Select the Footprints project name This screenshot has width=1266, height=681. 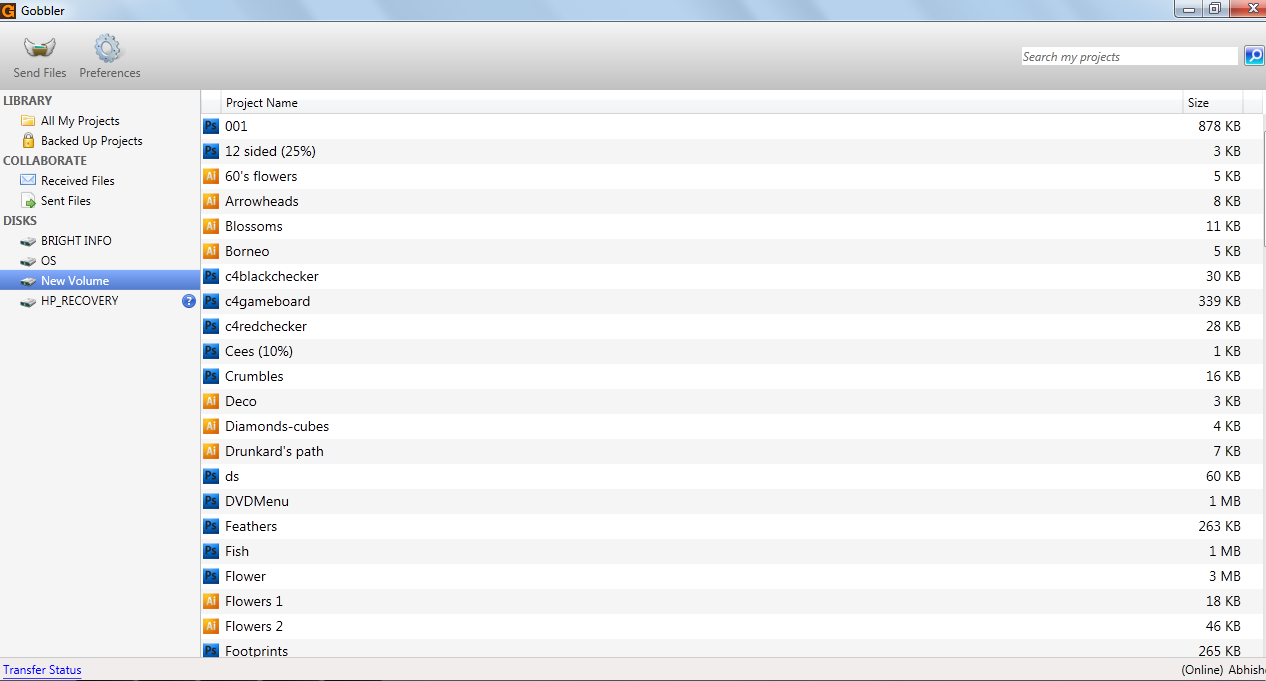pyautogui.click(x=256, y=651)
